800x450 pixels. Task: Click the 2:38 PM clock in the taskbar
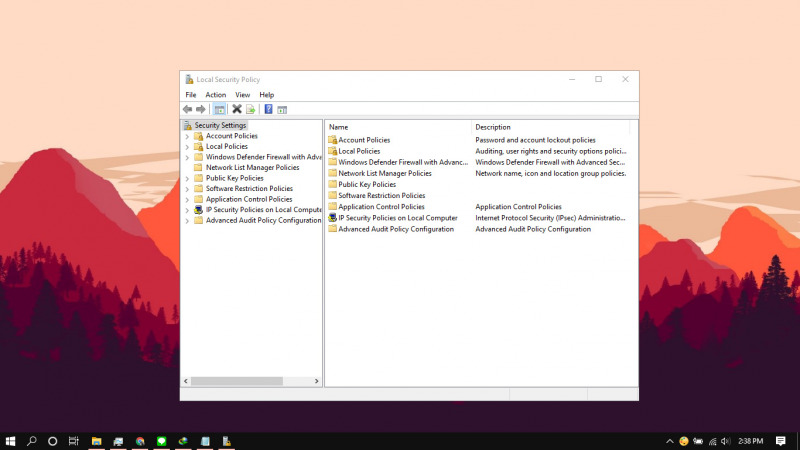point(751,441)
